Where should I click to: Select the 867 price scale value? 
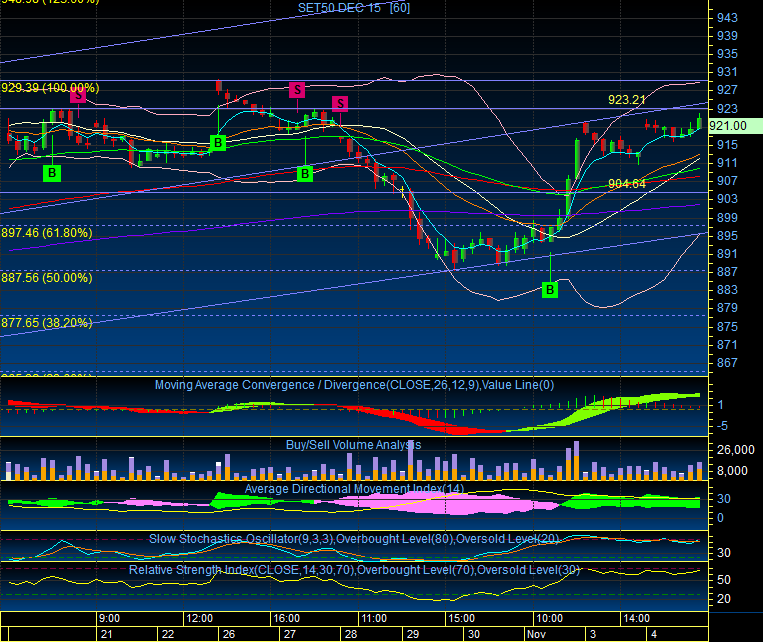pyautogui.click(x=727, y=363)
